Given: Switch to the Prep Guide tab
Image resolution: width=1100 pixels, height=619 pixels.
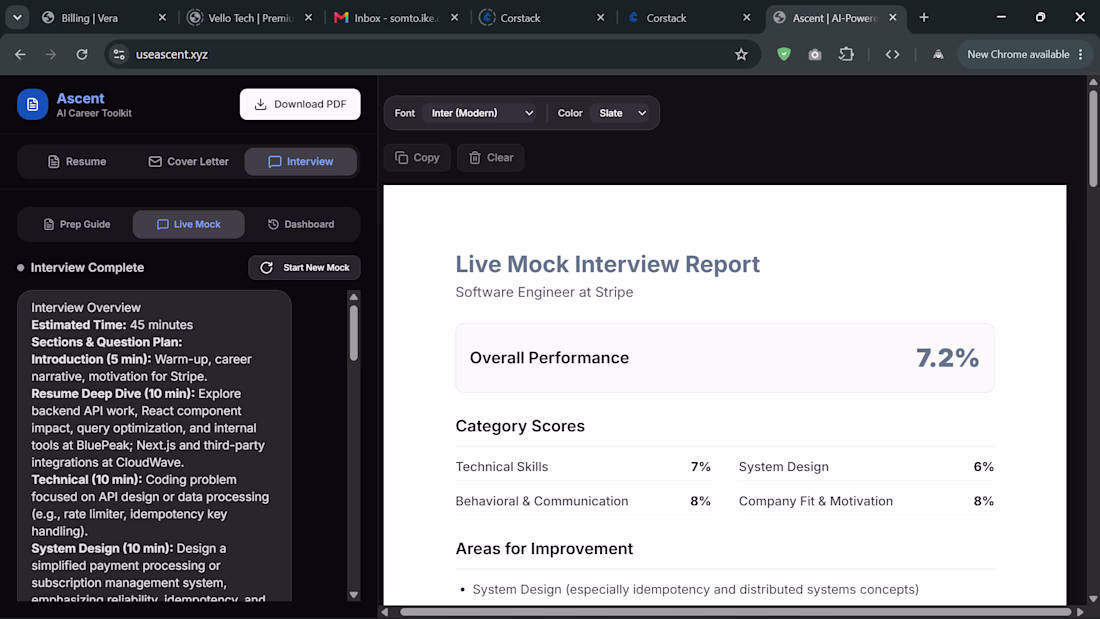Looking at the screenshot, I should pyautogui.click(x=76, y=225).
